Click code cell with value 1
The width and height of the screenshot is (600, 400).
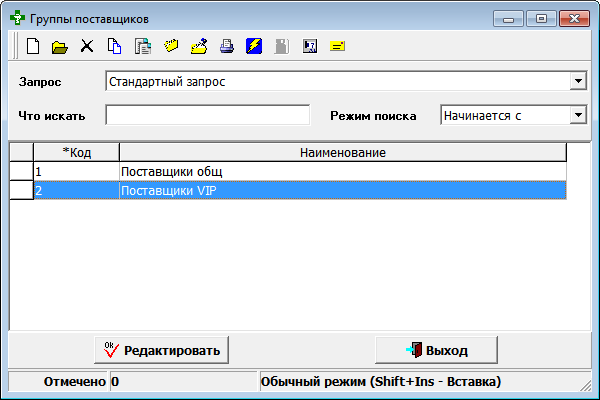[x=77, y=171]
